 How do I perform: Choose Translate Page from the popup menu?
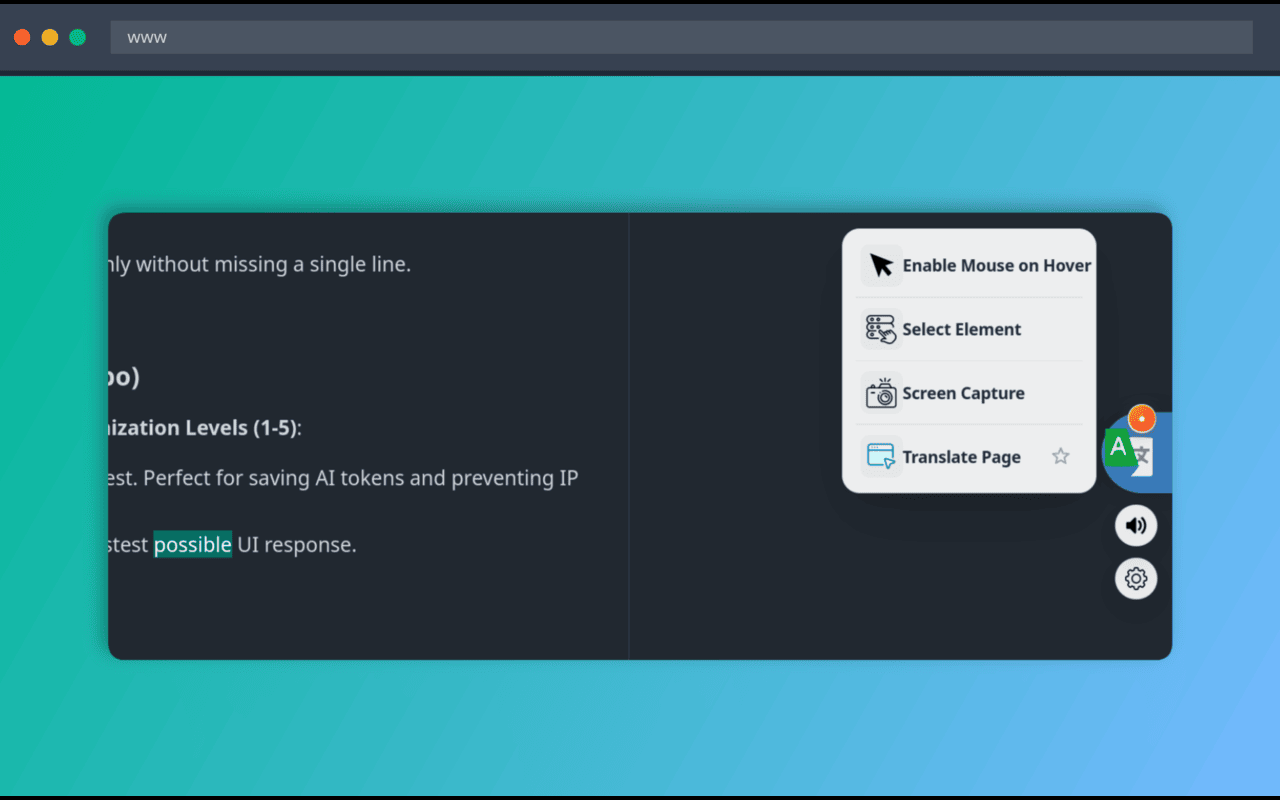(x=969, y=457)
